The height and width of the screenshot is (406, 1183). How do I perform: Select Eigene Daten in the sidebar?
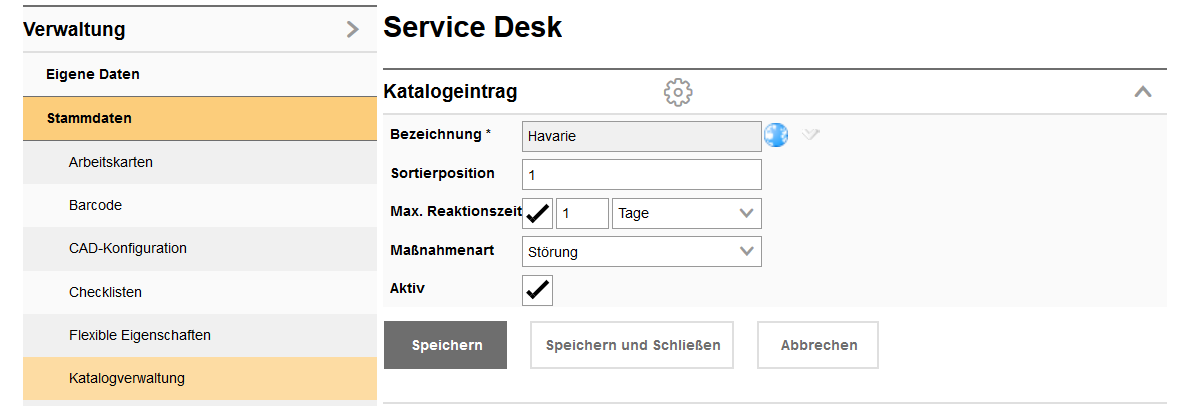click(x=93, y=74)
